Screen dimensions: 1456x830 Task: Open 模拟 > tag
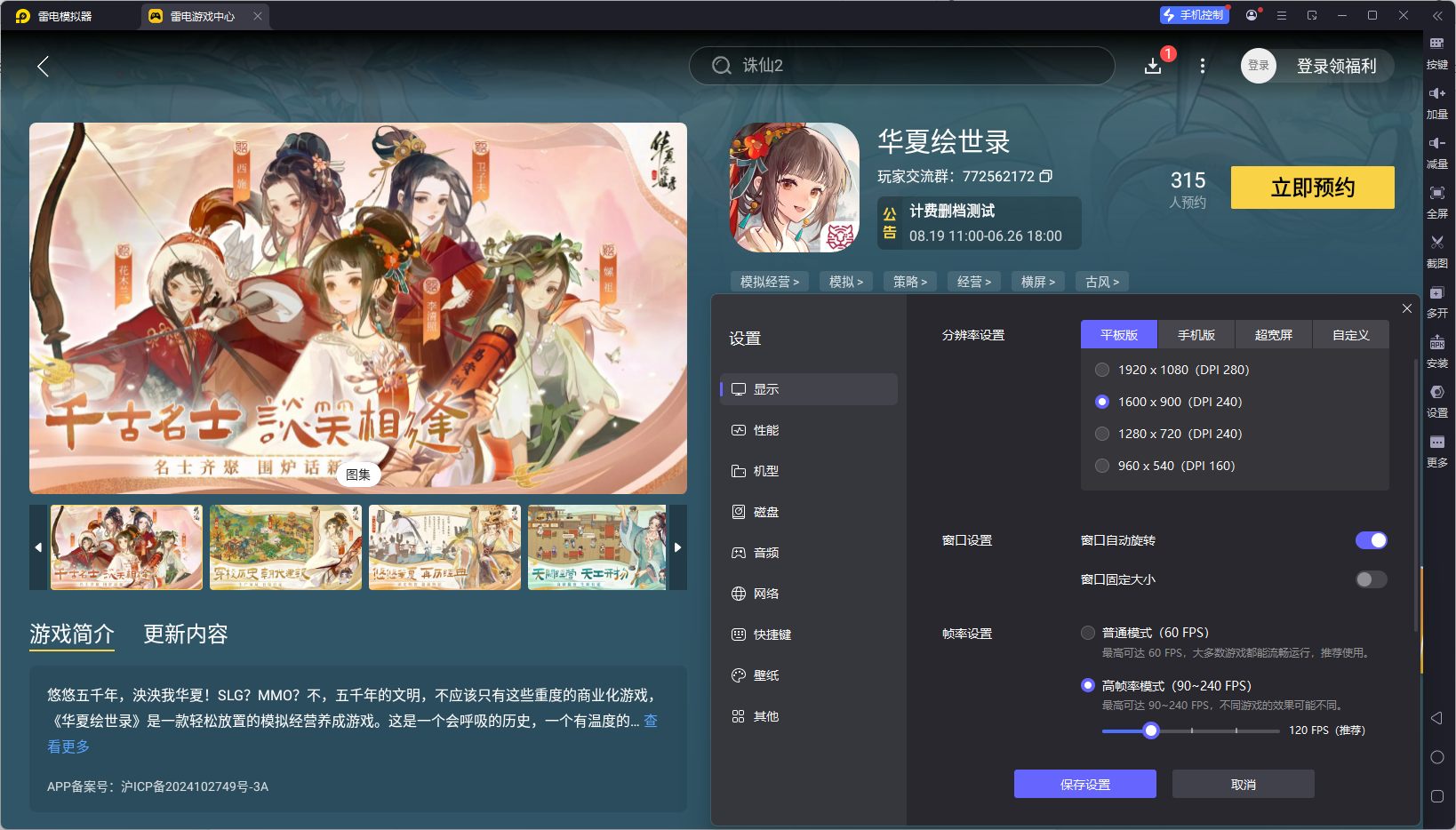pos(846,282)
